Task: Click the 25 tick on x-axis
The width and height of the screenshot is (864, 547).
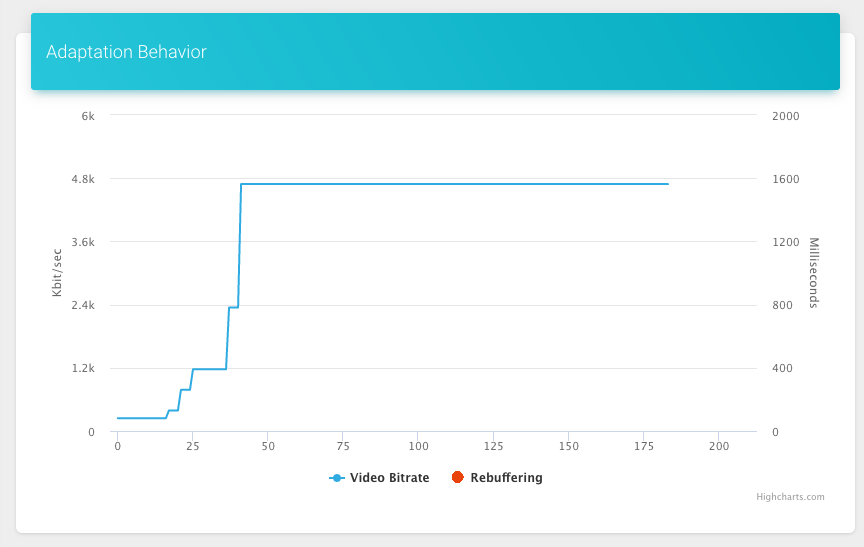Action: pos(192,446)
